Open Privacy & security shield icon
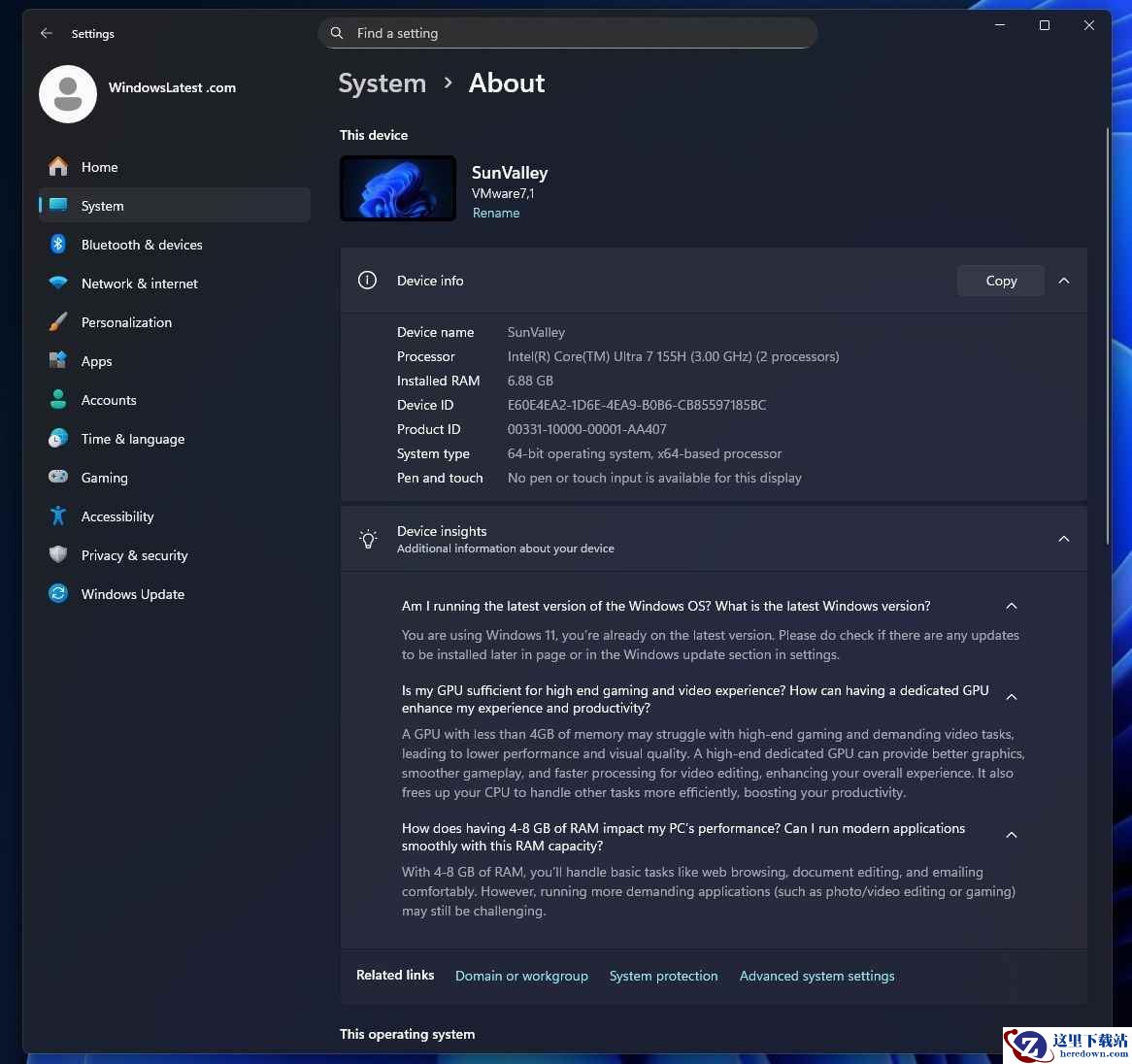Screen dimensions: 1132x1064 coord(57,554)
